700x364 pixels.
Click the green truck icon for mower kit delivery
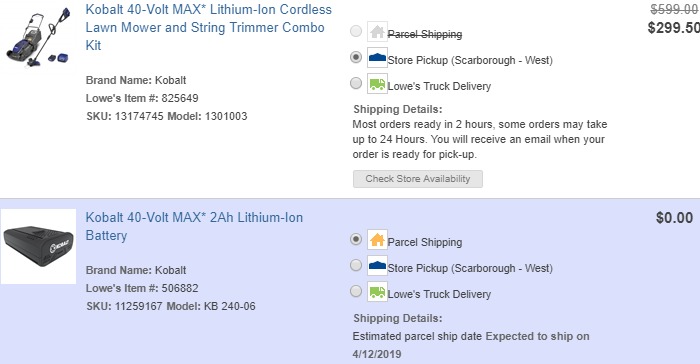(x=377, y=84)
